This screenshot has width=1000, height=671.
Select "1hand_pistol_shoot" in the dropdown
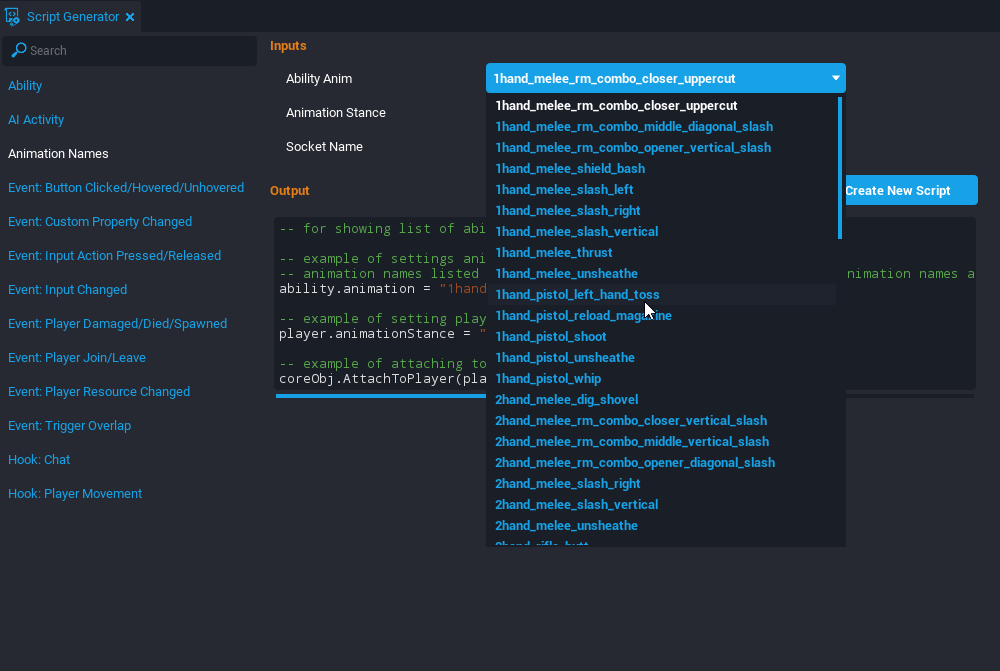pyautogui.click(x=551, y=336)
